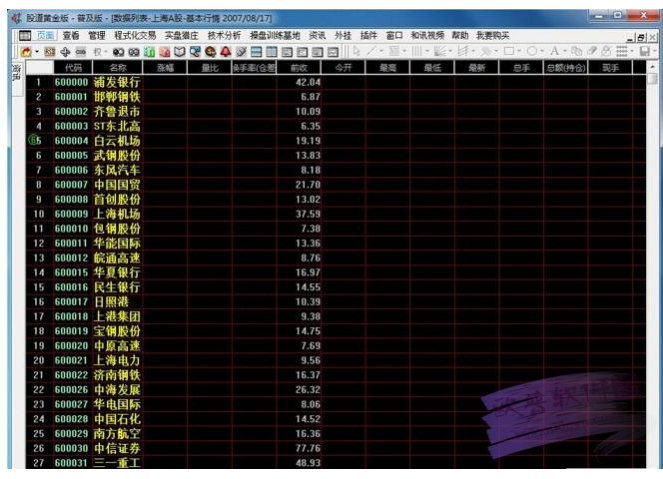
Task: Click the chain link toolbar icon
Action: [x=81, y=52]
